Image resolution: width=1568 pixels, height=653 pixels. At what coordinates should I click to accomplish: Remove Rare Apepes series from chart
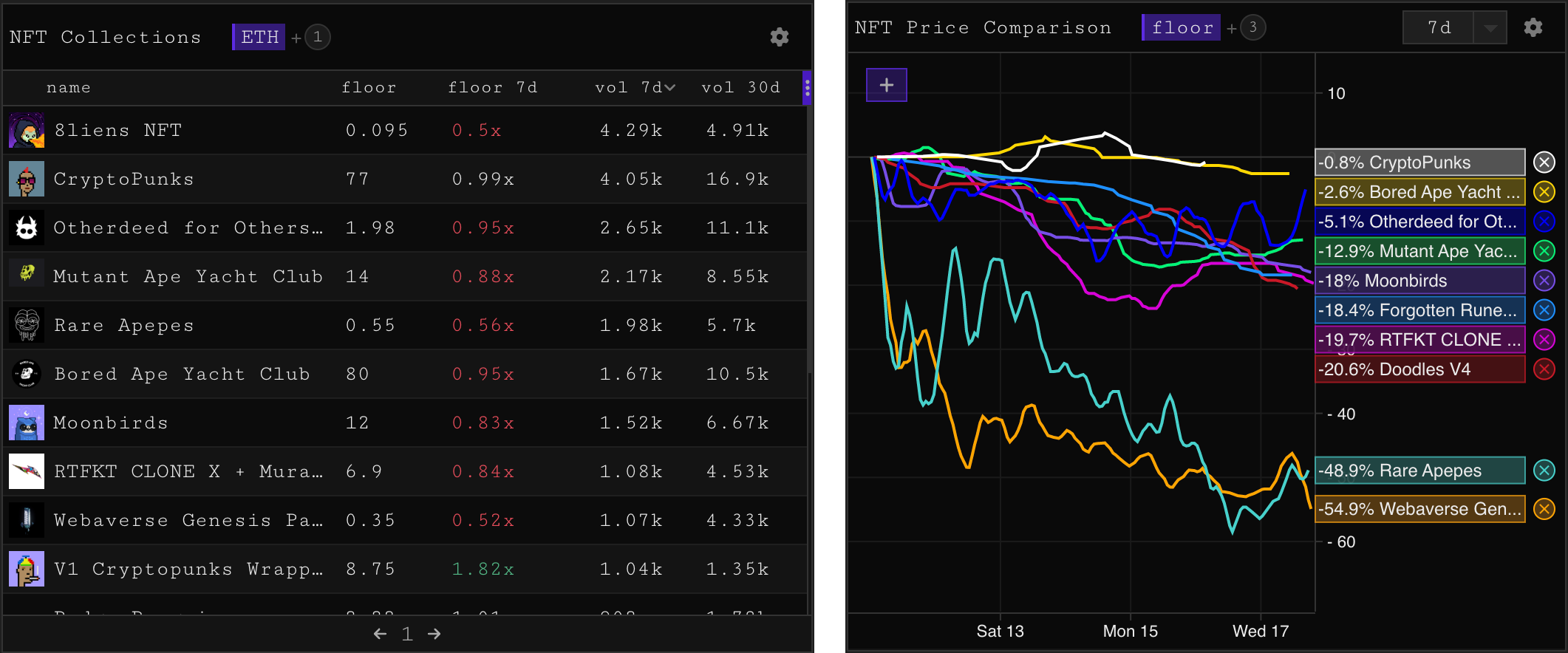1544,471
